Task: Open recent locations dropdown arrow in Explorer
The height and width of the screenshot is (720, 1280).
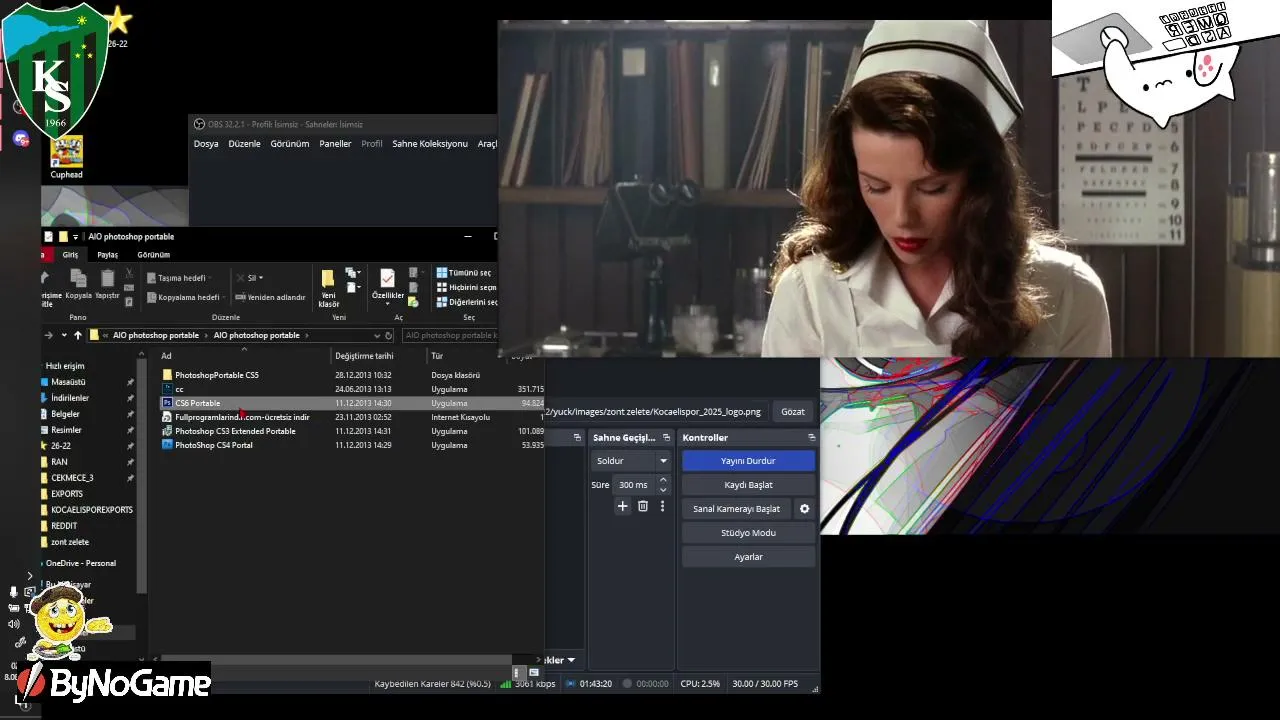Action: [64, 335]
